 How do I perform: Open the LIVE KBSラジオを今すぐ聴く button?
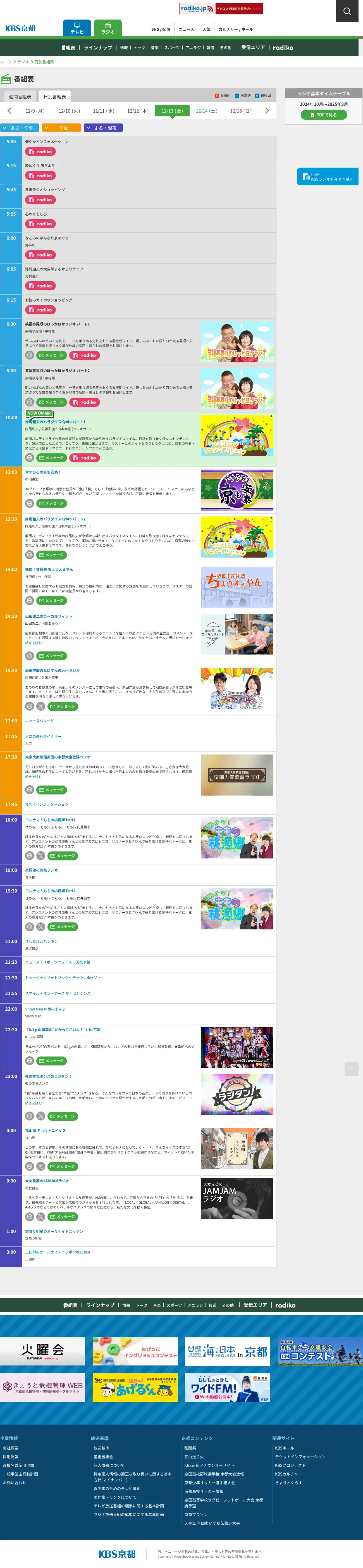328,177
